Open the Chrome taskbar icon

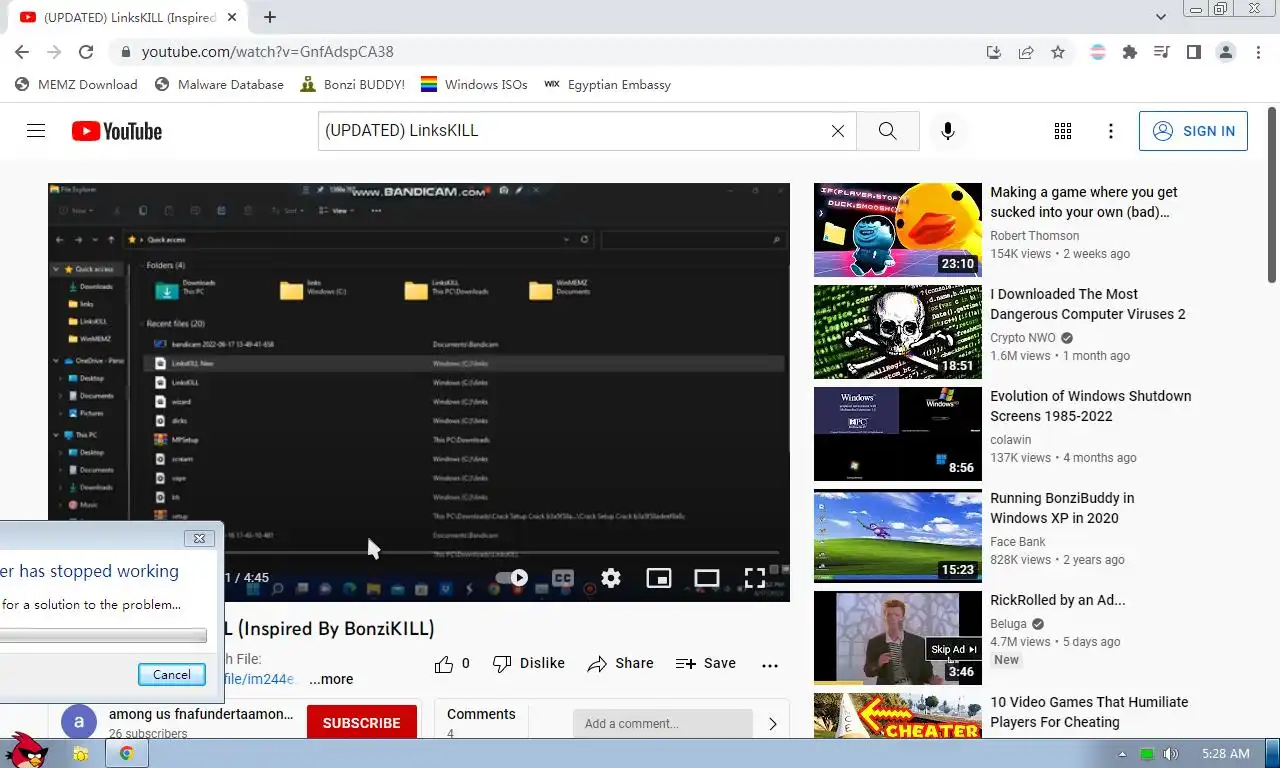[x=127, y=753]
